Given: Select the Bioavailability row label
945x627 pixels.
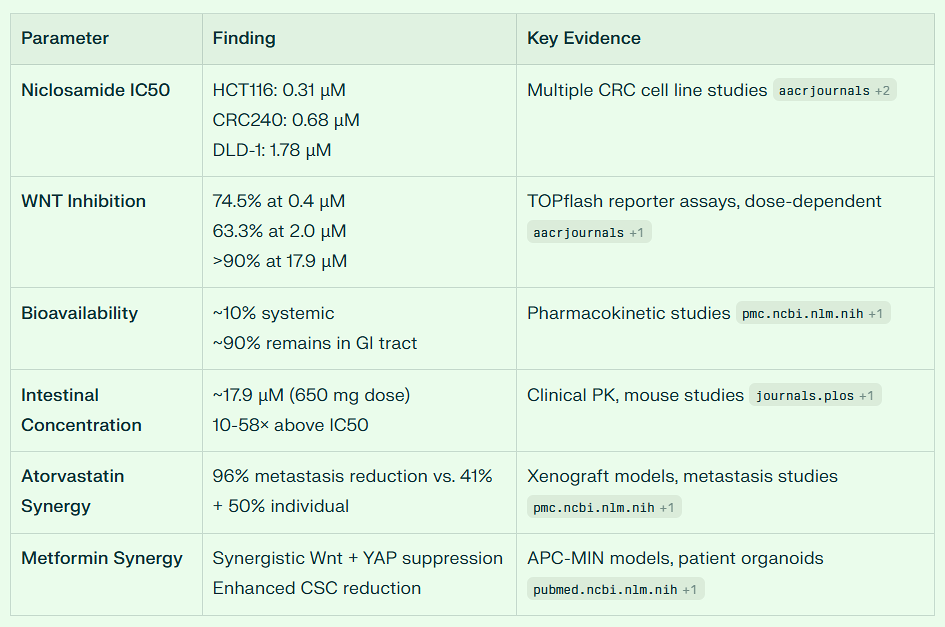Looking at the screenshot, I should pos(79,313).
